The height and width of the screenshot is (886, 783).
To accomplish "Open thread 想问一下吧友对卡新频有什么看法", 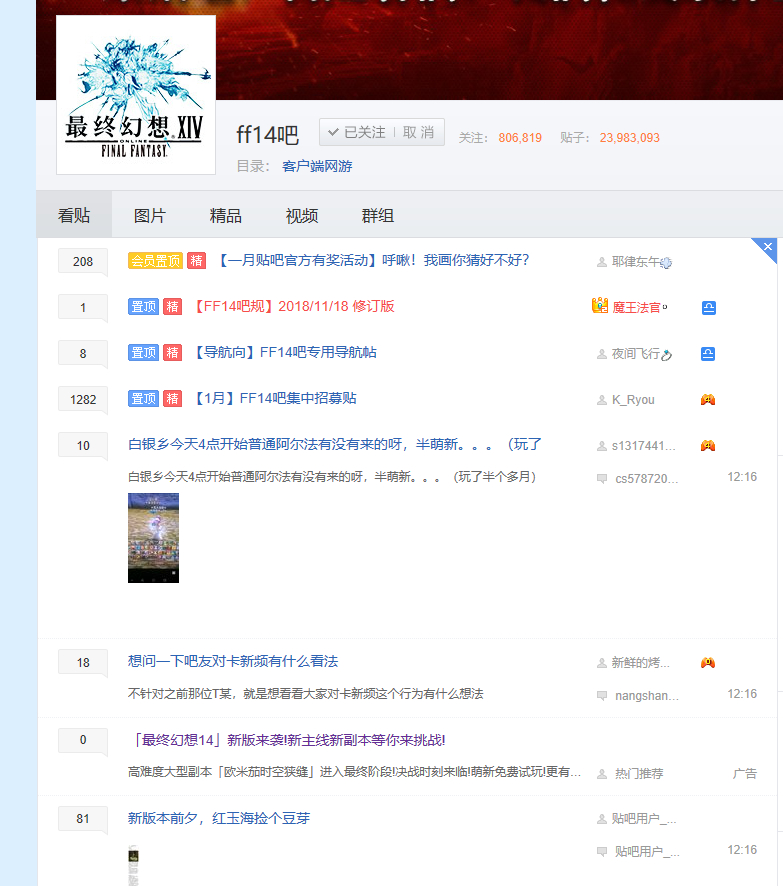I will (233, 662).
